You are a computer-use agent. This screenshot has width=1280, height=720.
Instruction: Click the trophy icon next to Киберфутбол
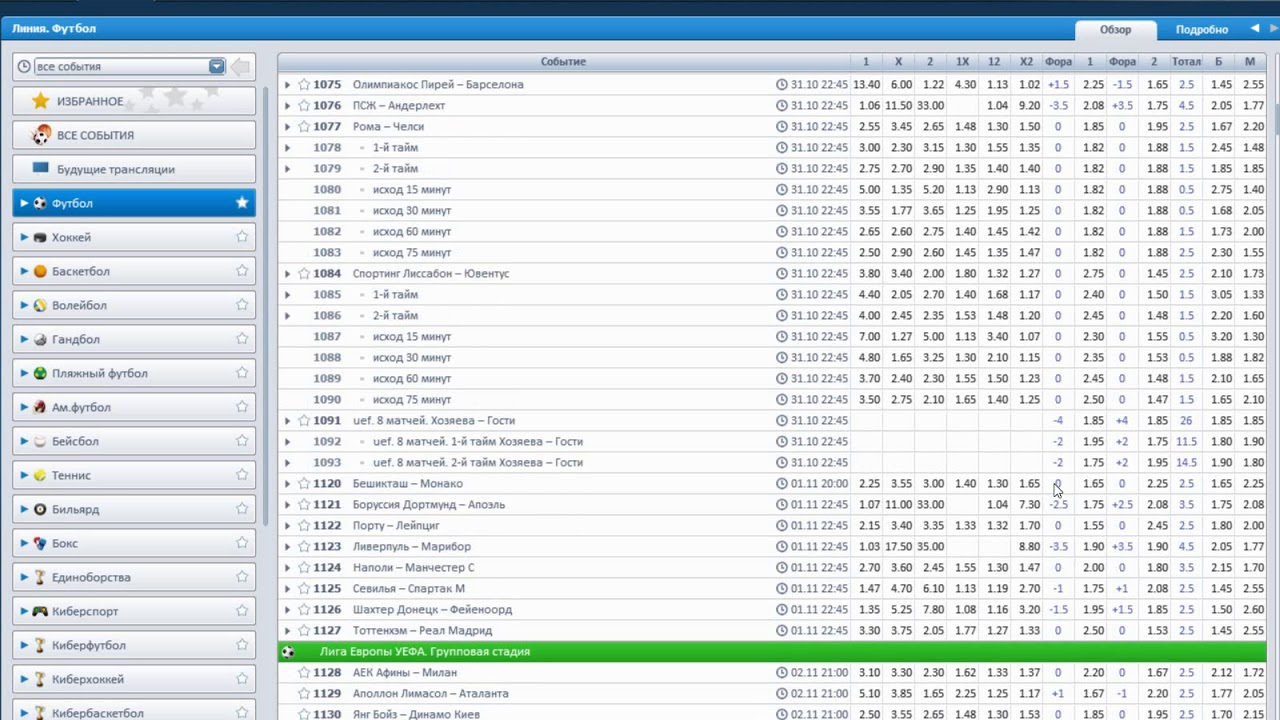click(x=40, y=645)
